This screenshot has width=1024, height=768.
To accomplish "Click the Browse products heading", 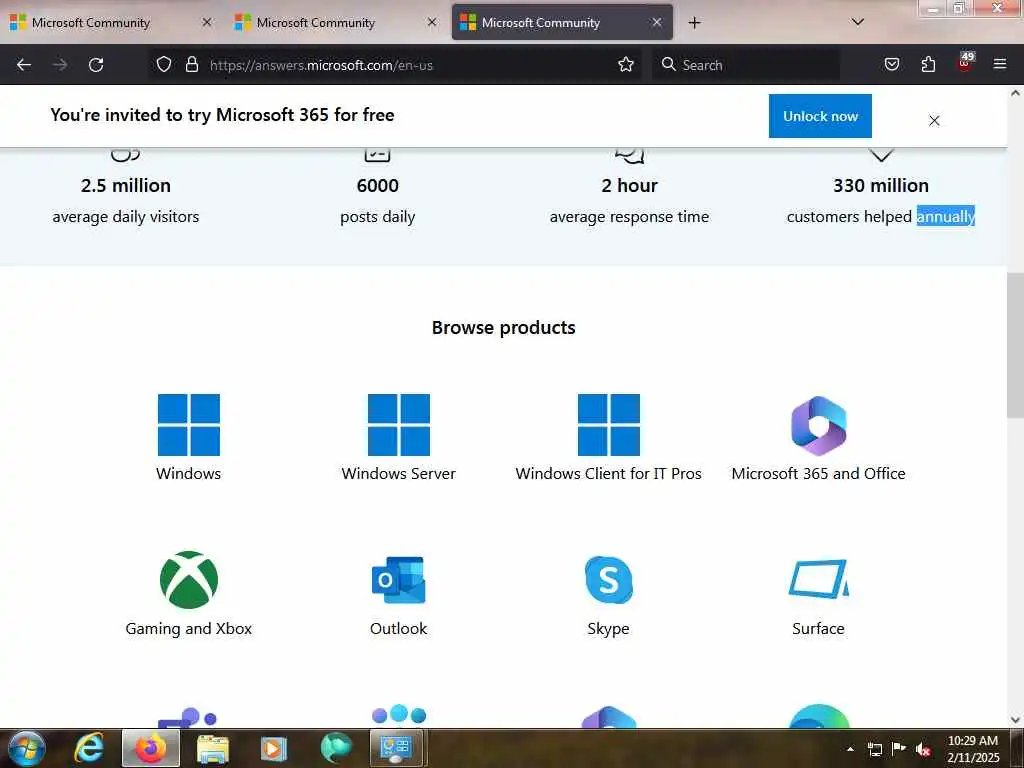I will pos(504,328).
